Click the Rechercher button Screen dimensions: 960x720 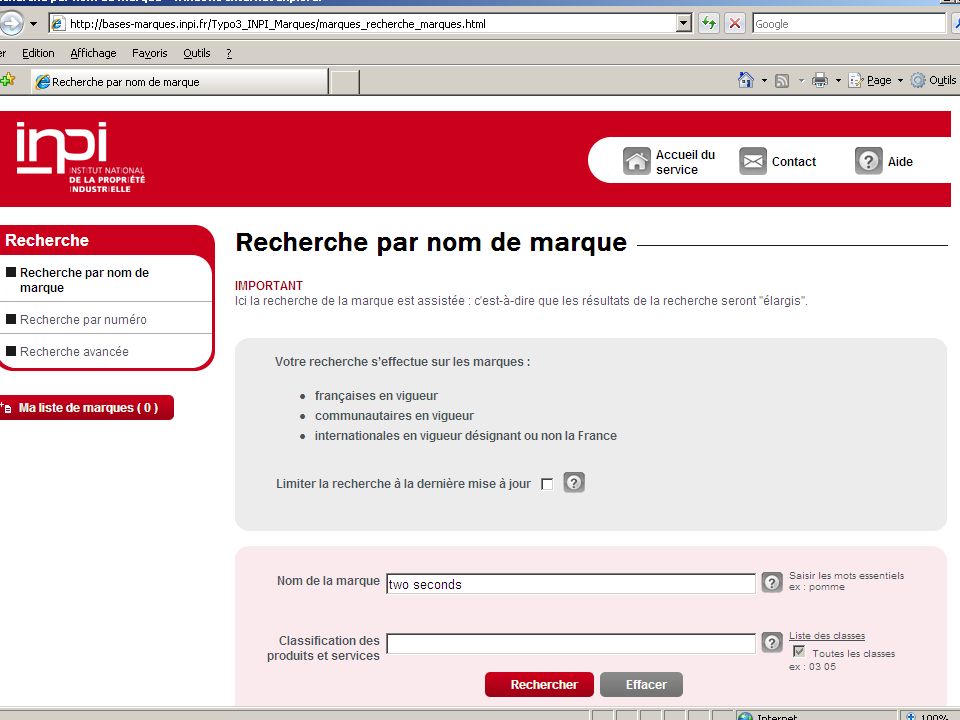point(539,684)
